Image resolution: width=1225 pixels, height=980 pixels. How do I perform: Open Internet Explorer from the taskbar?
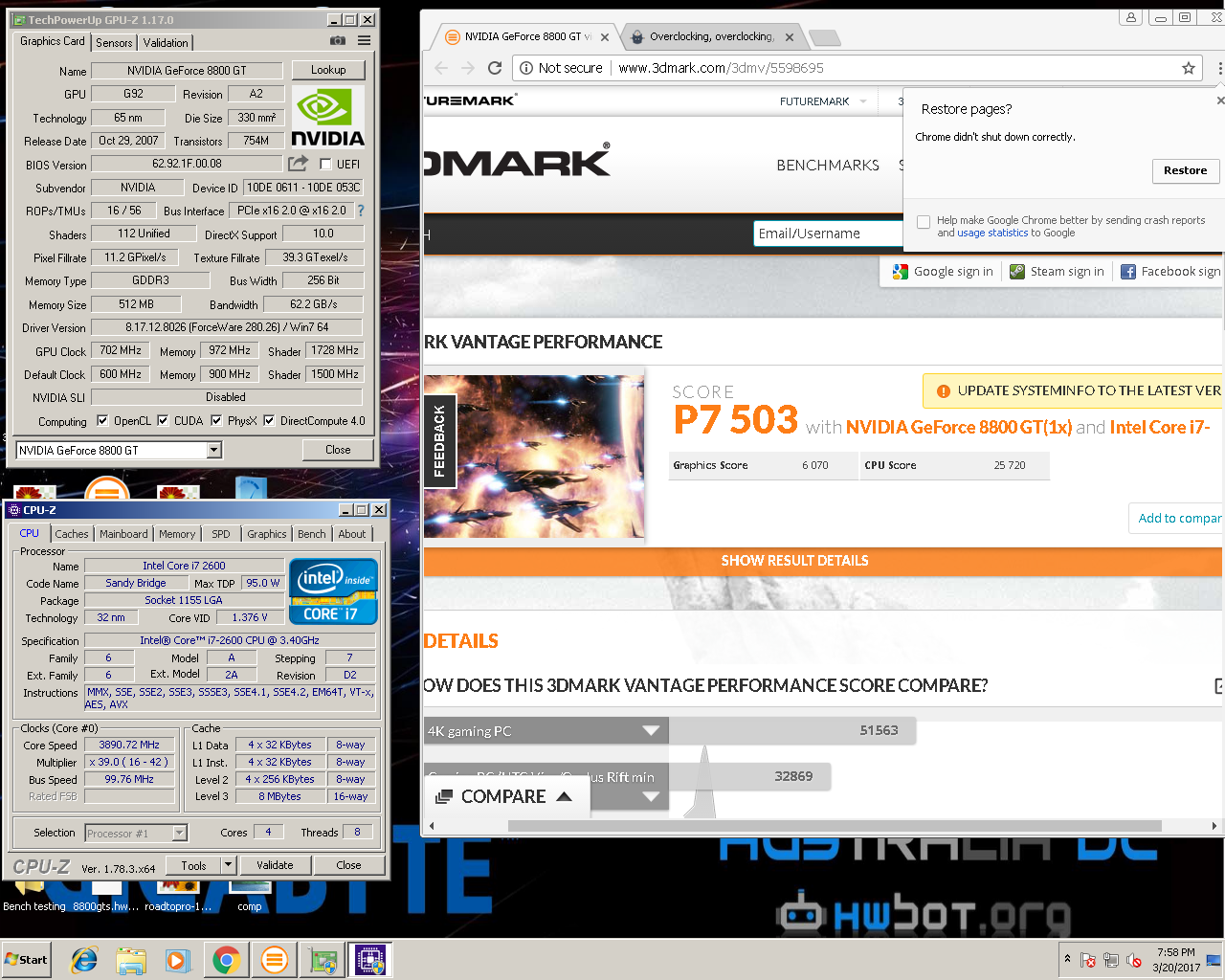[x=85, y=959]
